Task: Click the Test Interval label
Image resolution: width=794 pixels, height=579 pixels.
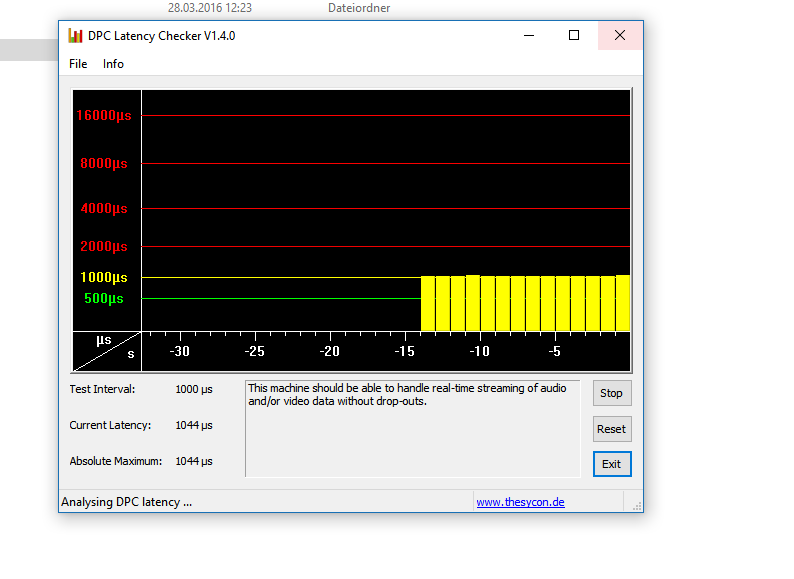Action: click(102, 389)
